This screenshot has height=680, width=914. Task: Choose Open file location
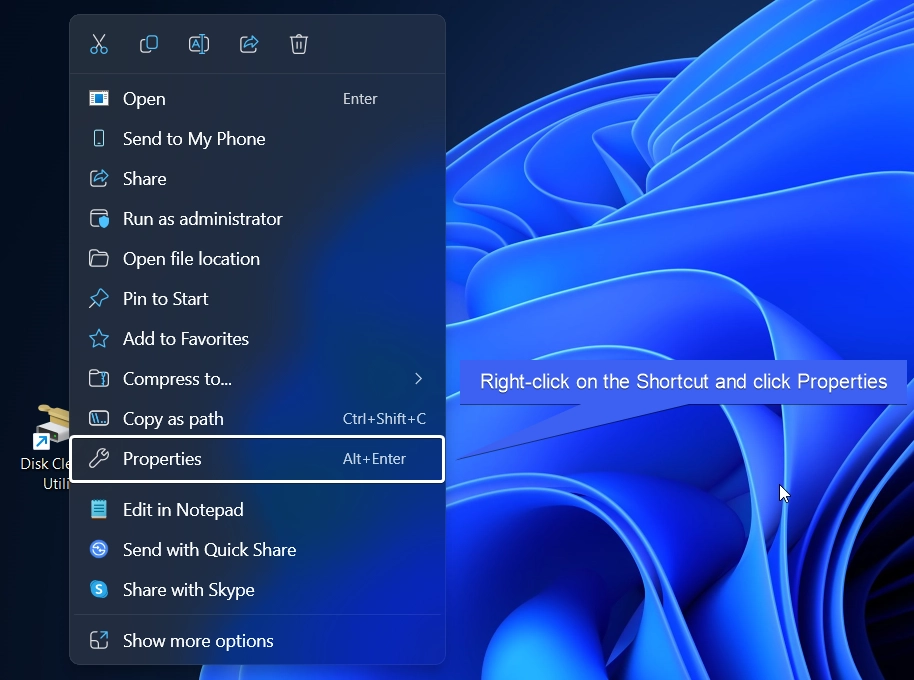[257, 259]
